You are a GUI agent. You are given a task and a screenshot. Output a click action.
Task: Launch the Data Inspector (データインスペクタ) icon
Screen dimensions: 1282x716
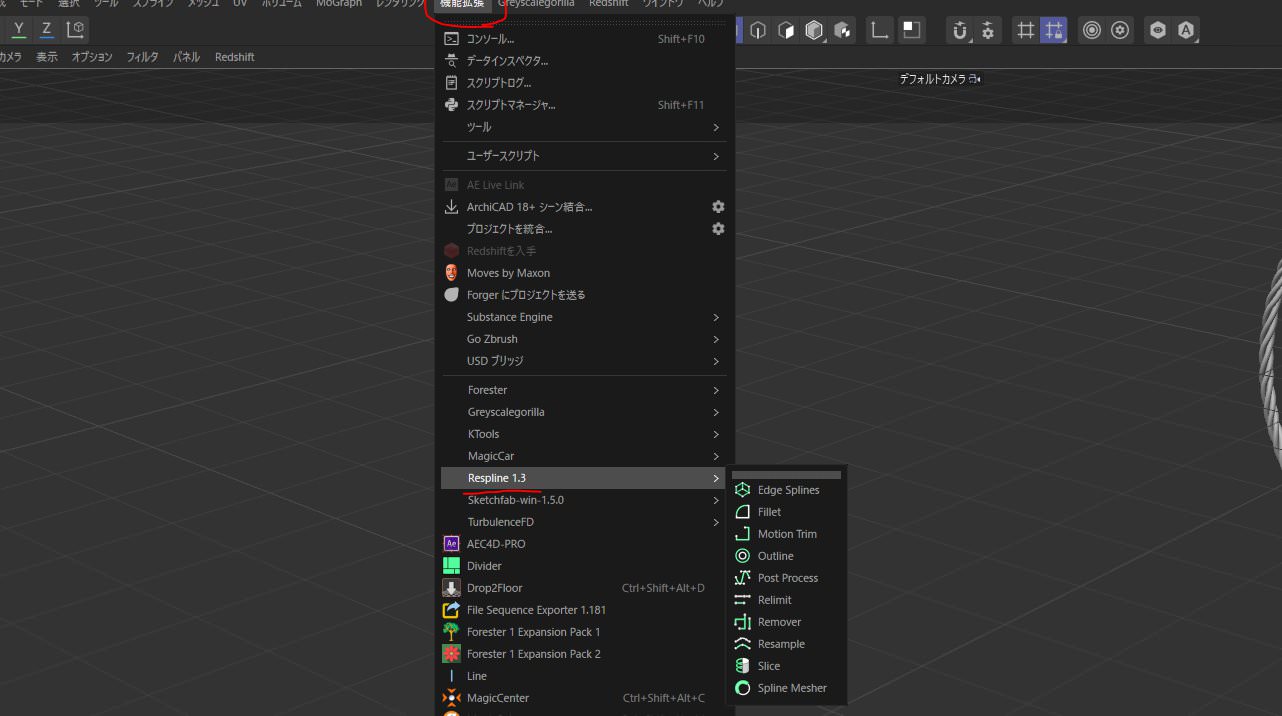(x=451, y=61)
